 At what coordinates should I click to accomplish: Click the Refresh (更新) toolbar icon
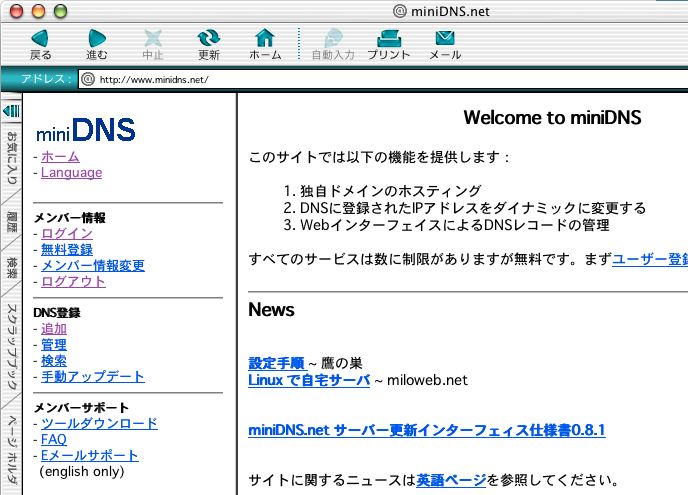[208, 39]
